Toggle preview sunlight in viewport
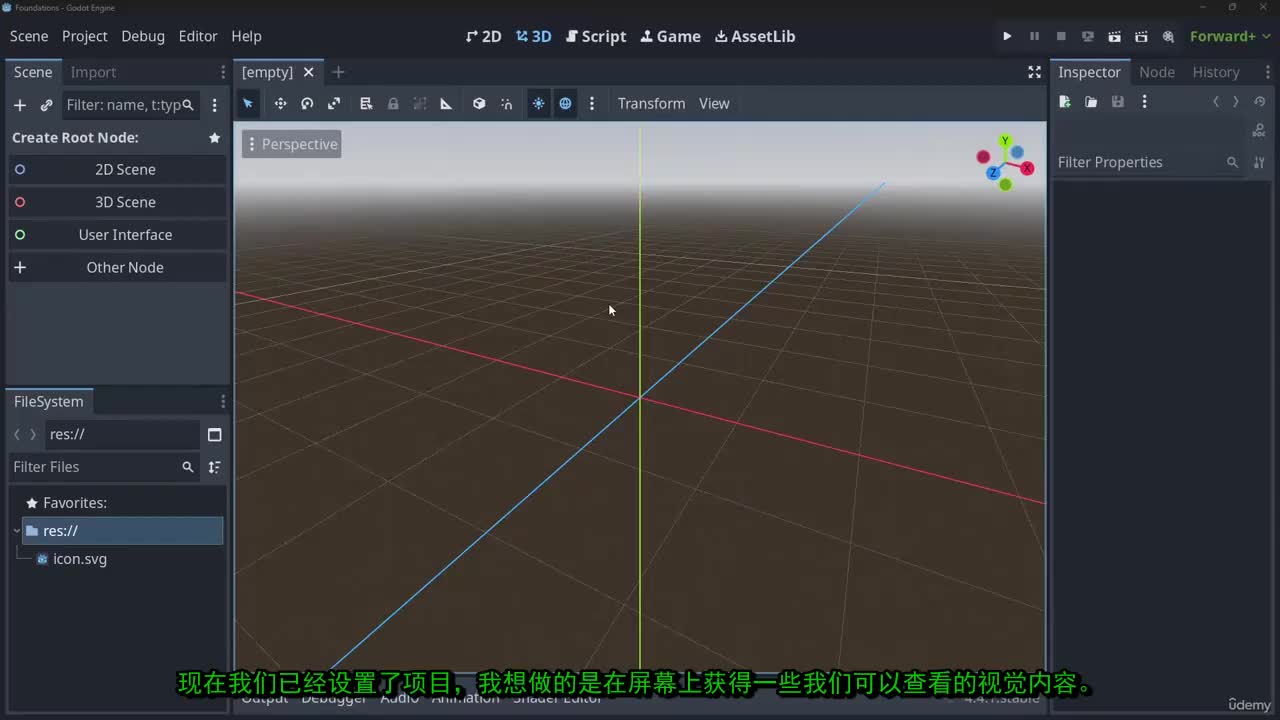The width and height of the screenshot is (1280, 720). pyautogui.click(x=538, y=103)
